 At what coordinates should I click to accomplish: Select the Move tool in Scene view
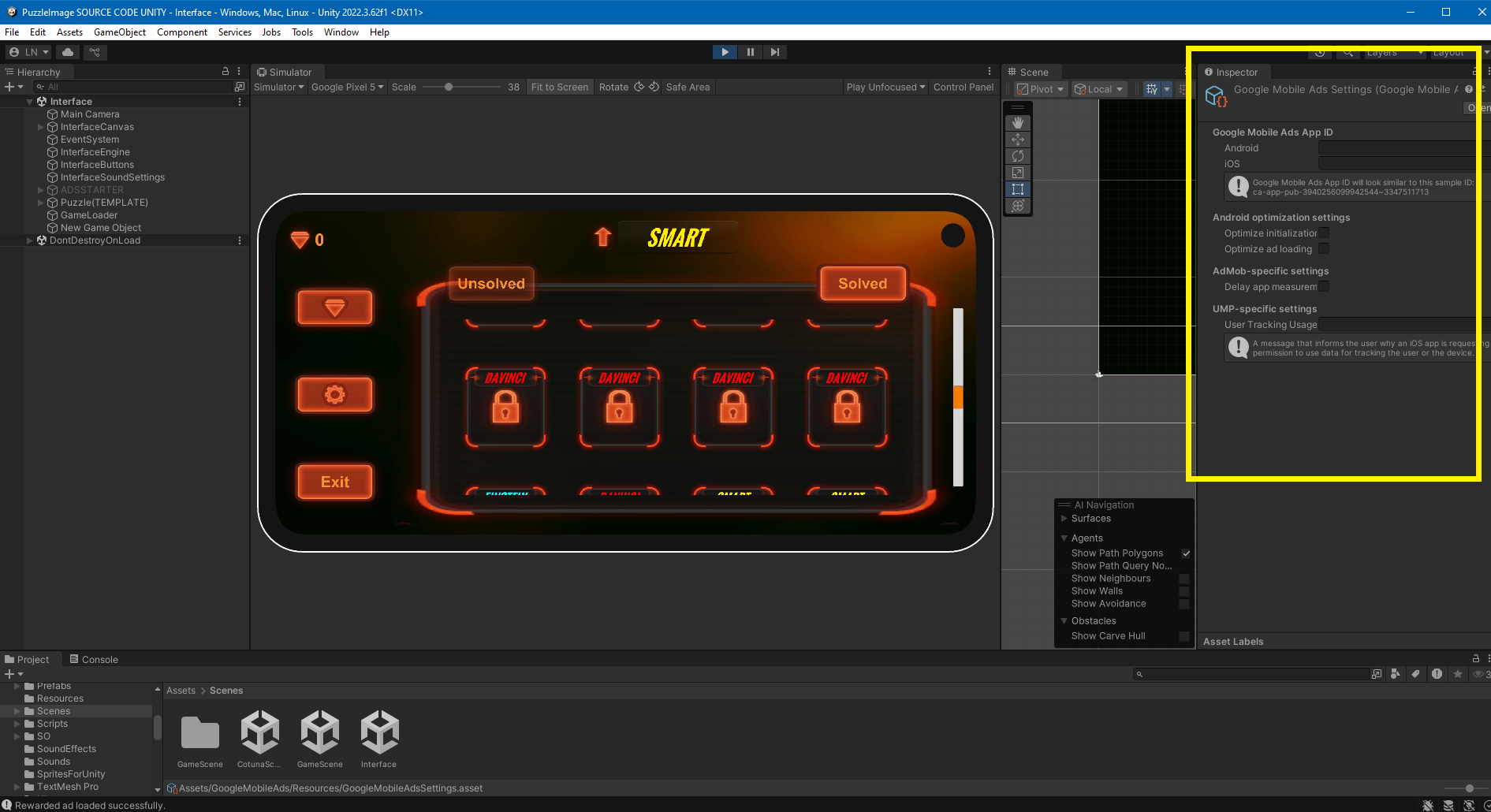pos(1018,140)
